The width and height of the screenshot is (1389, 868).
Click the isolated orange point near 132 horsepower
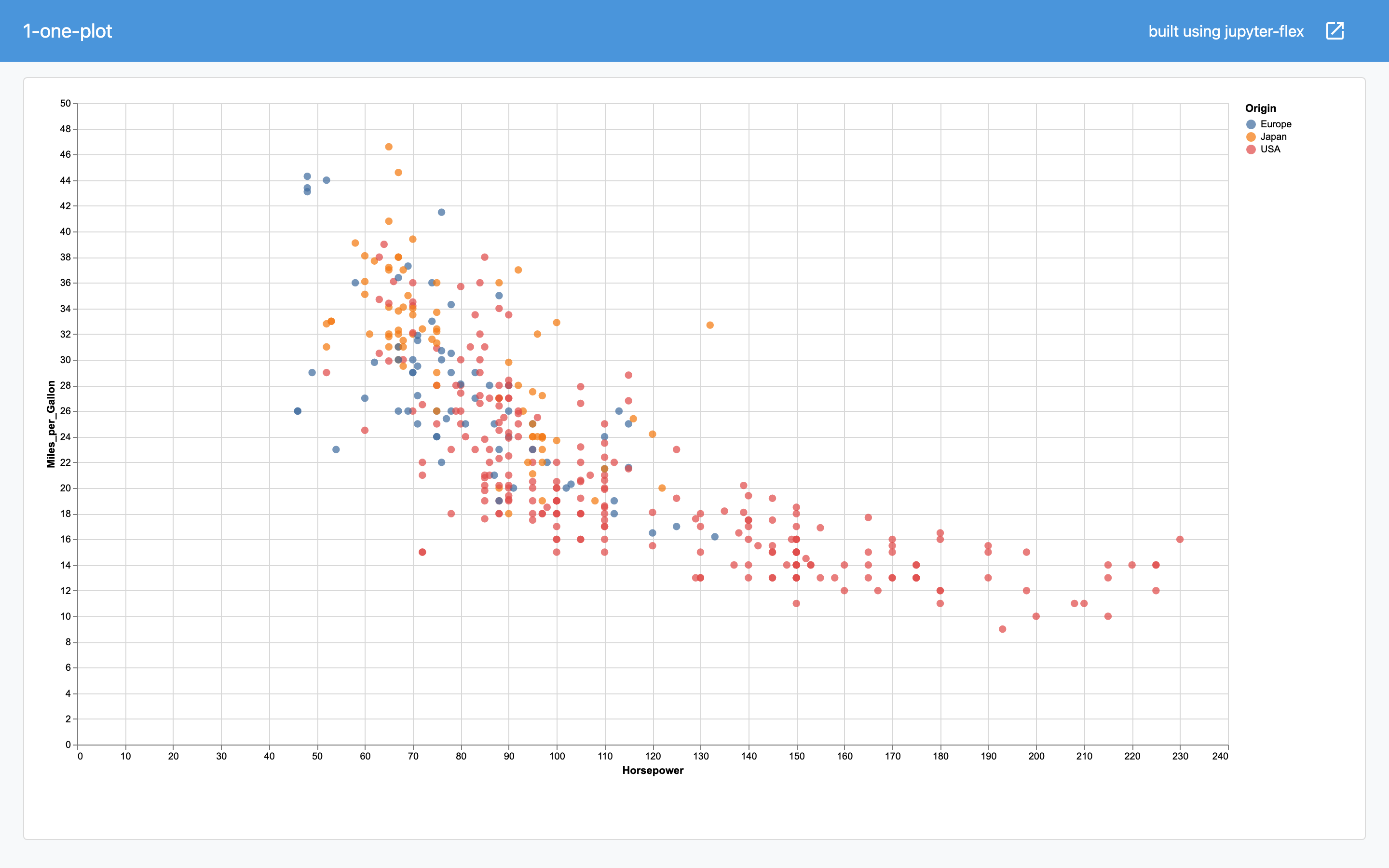coord(710,325)
